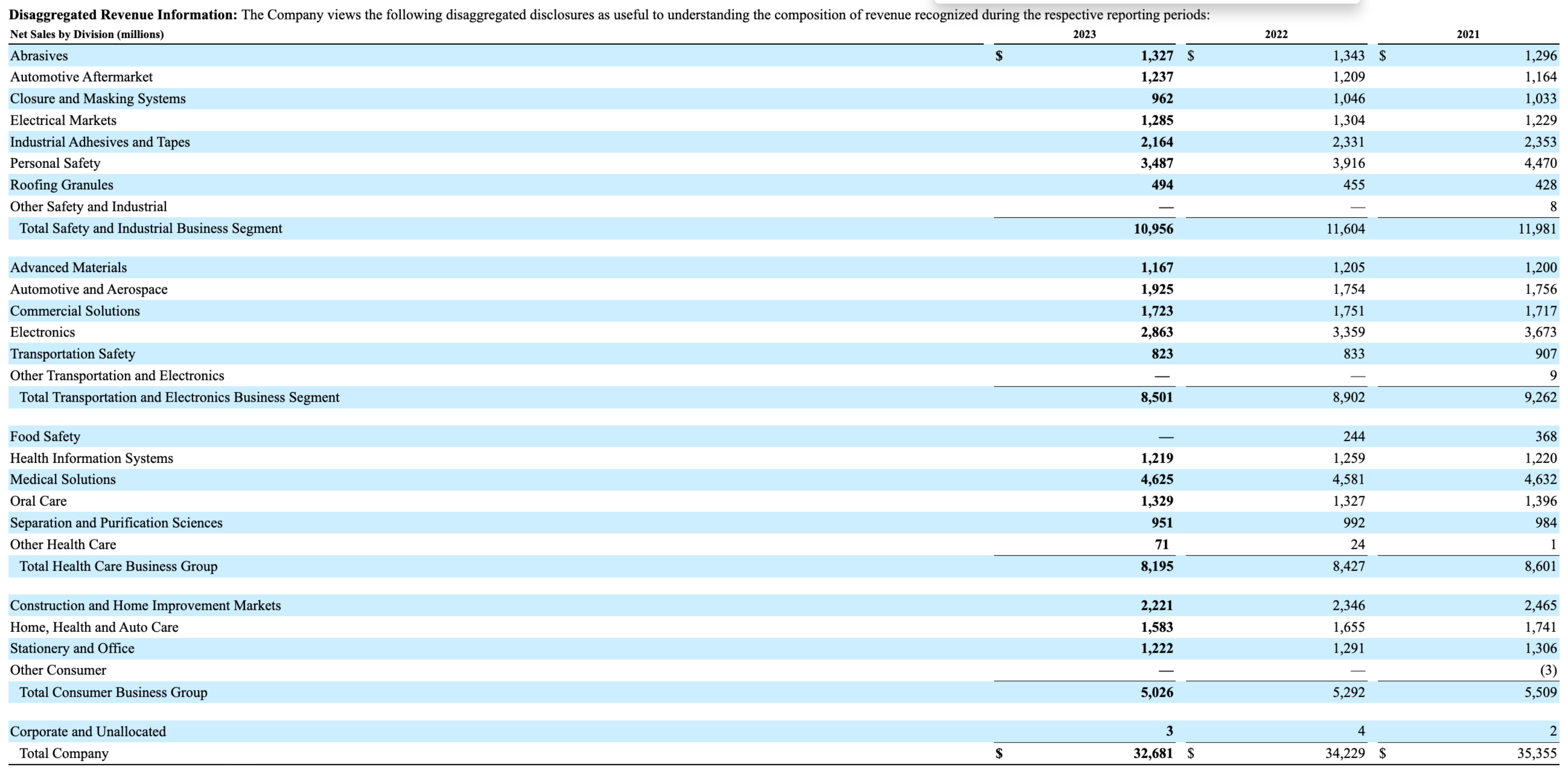
Task: Select Personal Safety 2021 value 4,470
Action: pyautogui.click(x=1540, y=163)
